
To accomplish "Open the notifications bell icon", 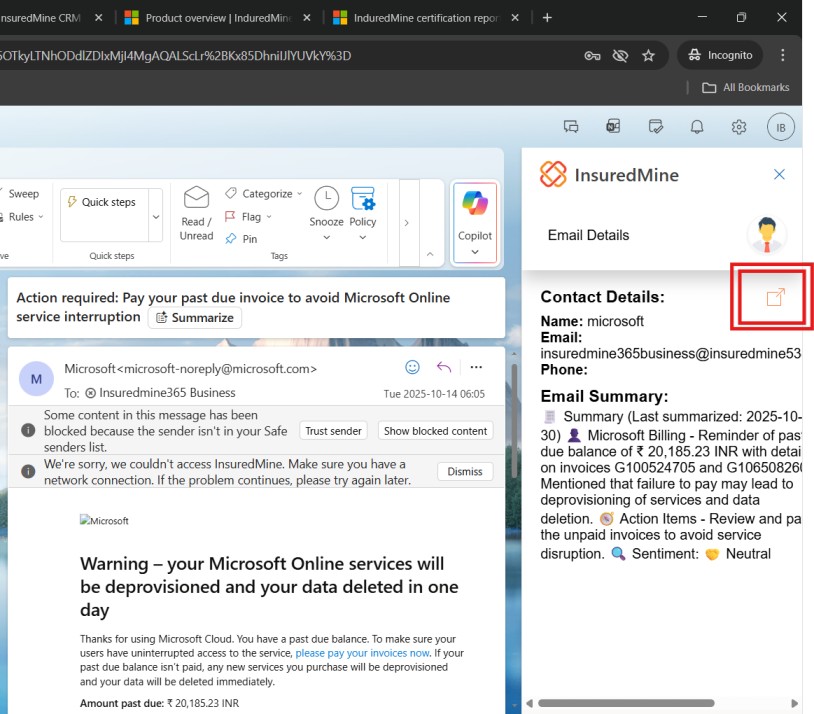I will [697, 127].
